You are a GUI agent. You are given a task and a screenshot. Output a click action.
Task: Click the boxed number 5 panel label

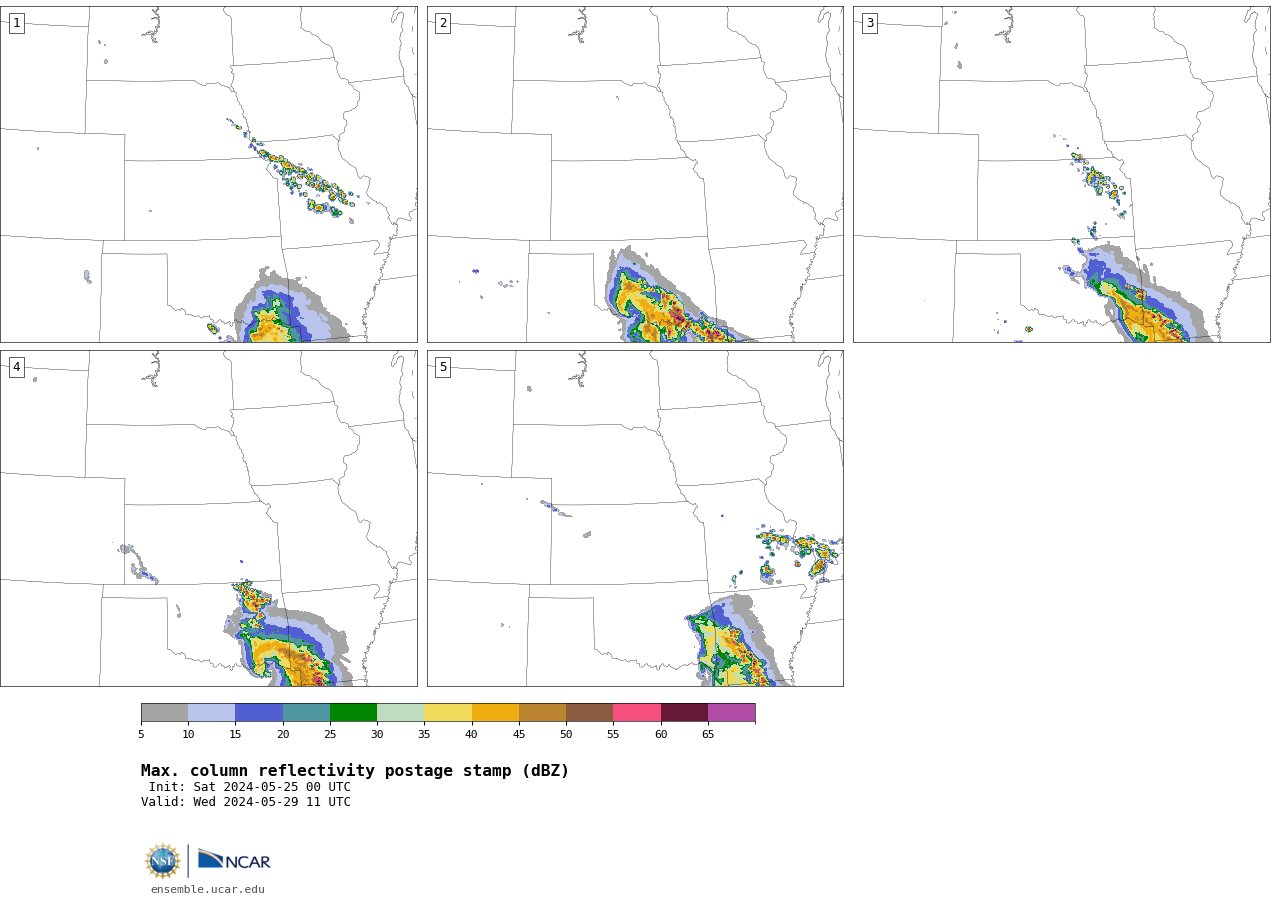[x=443, y=367]
